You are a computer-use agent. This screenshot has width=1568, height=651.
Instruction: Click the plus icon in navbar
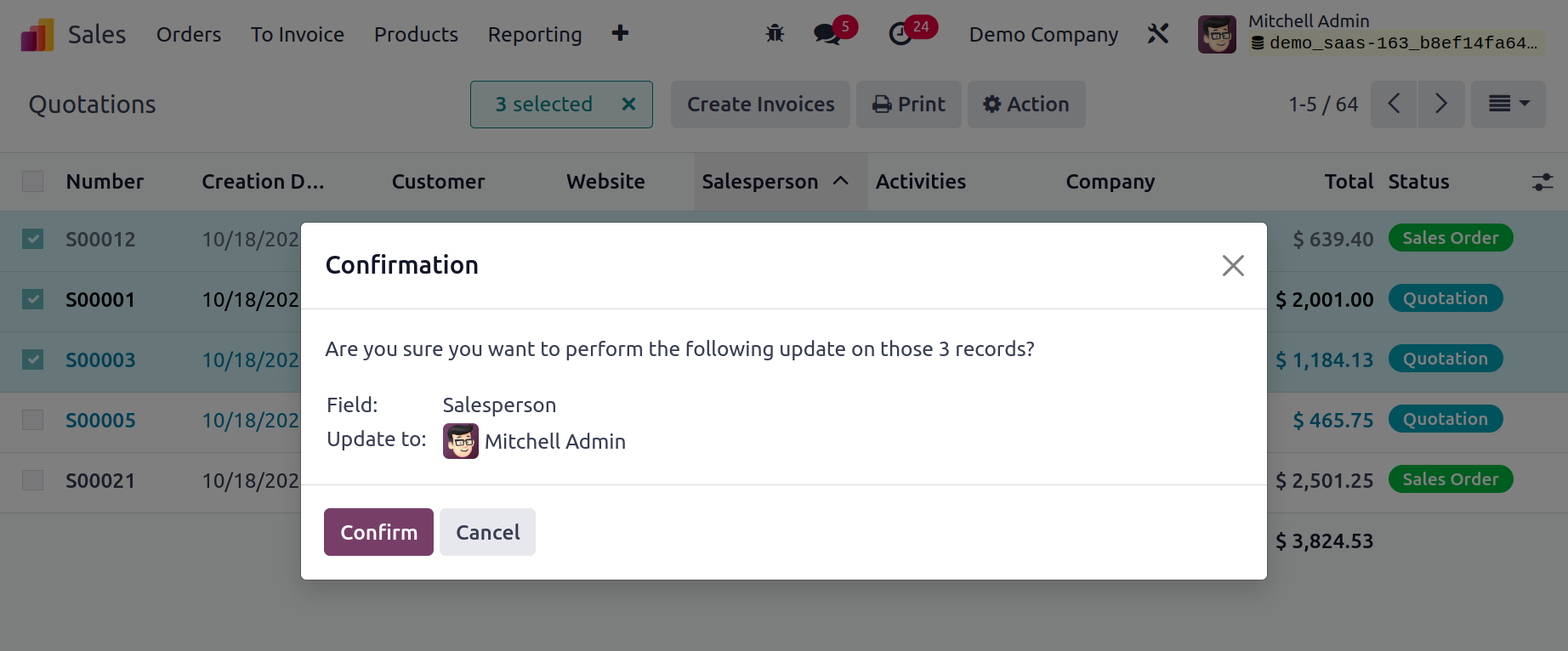pyautogui.click(x=621, y=33)
